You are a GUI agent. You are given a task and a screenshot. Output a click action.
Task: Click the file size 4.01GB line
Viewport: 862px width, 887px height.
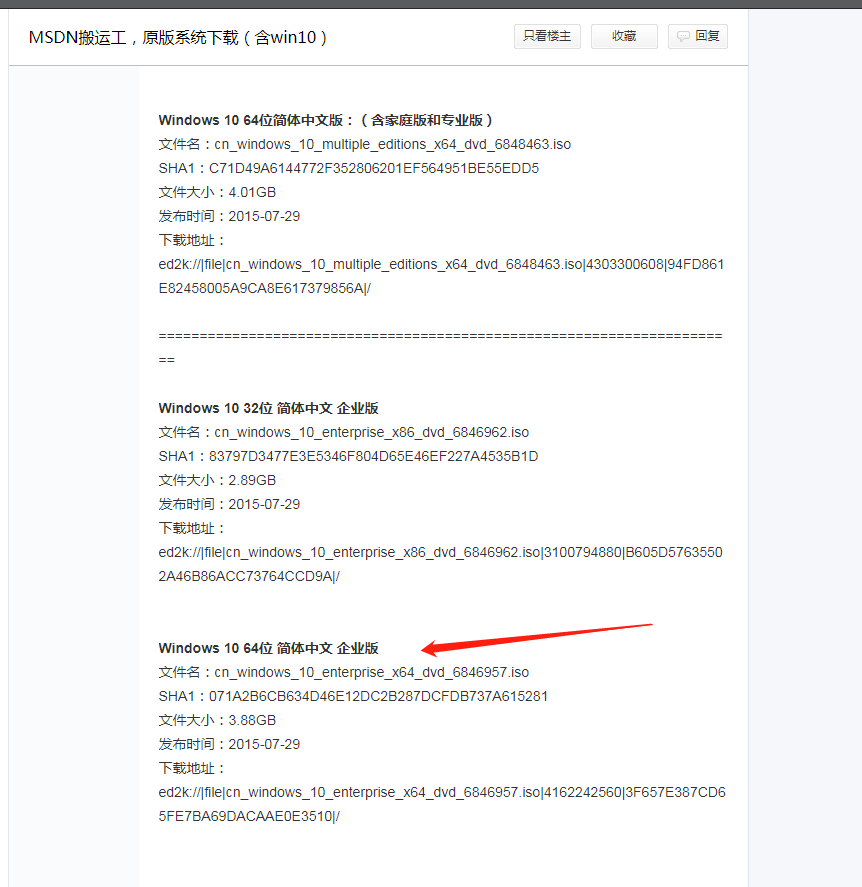(x=217, y=192)
